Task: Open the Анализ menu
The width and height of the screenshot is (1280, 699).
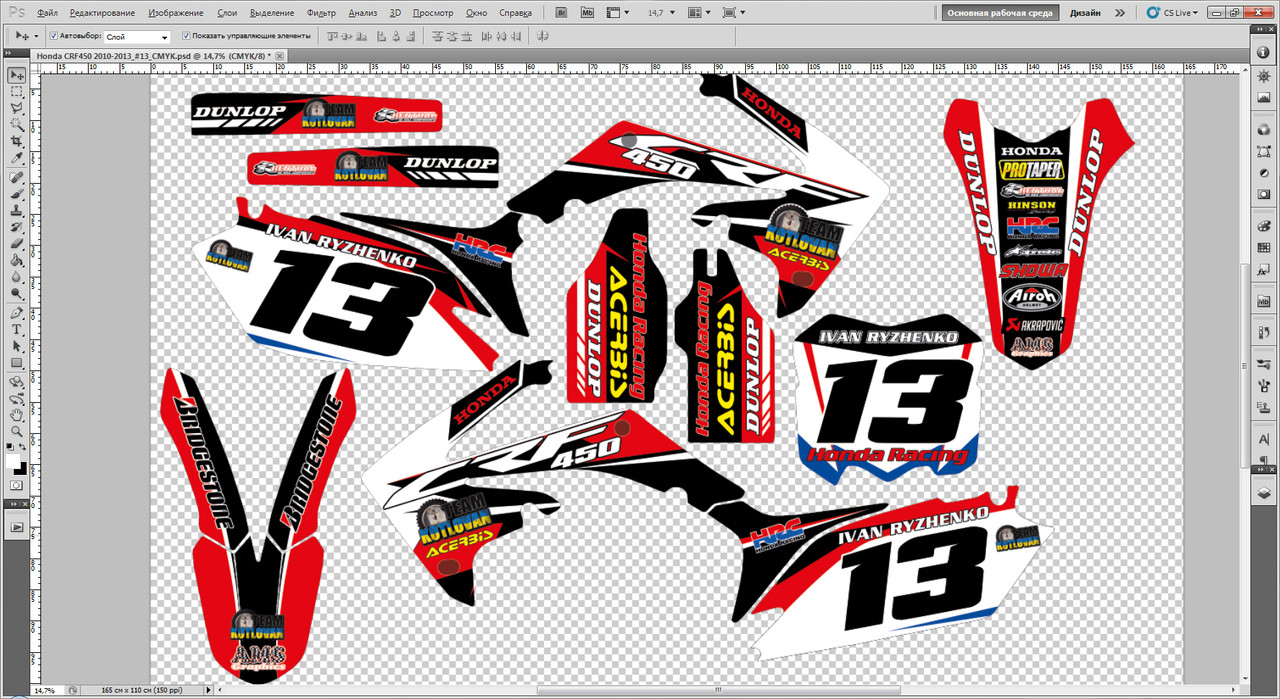Action: 364,13
